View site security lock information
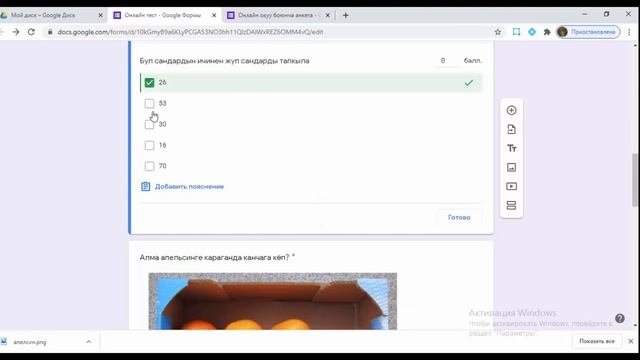640x360 pixels. (50, 32)
